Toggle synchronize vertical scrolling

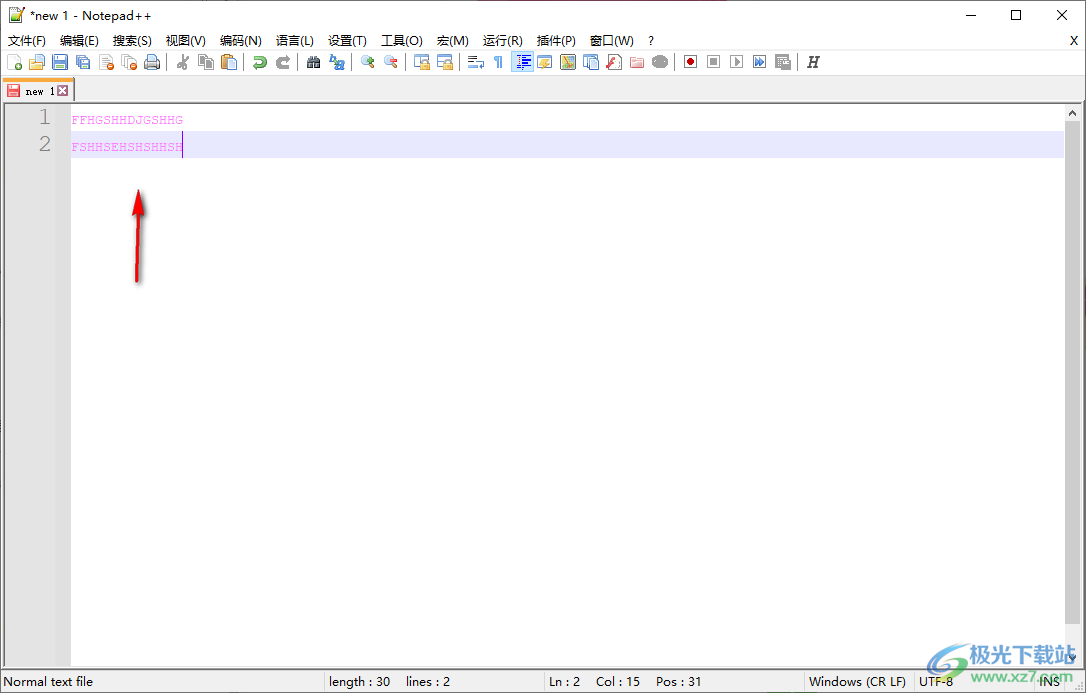421,61
